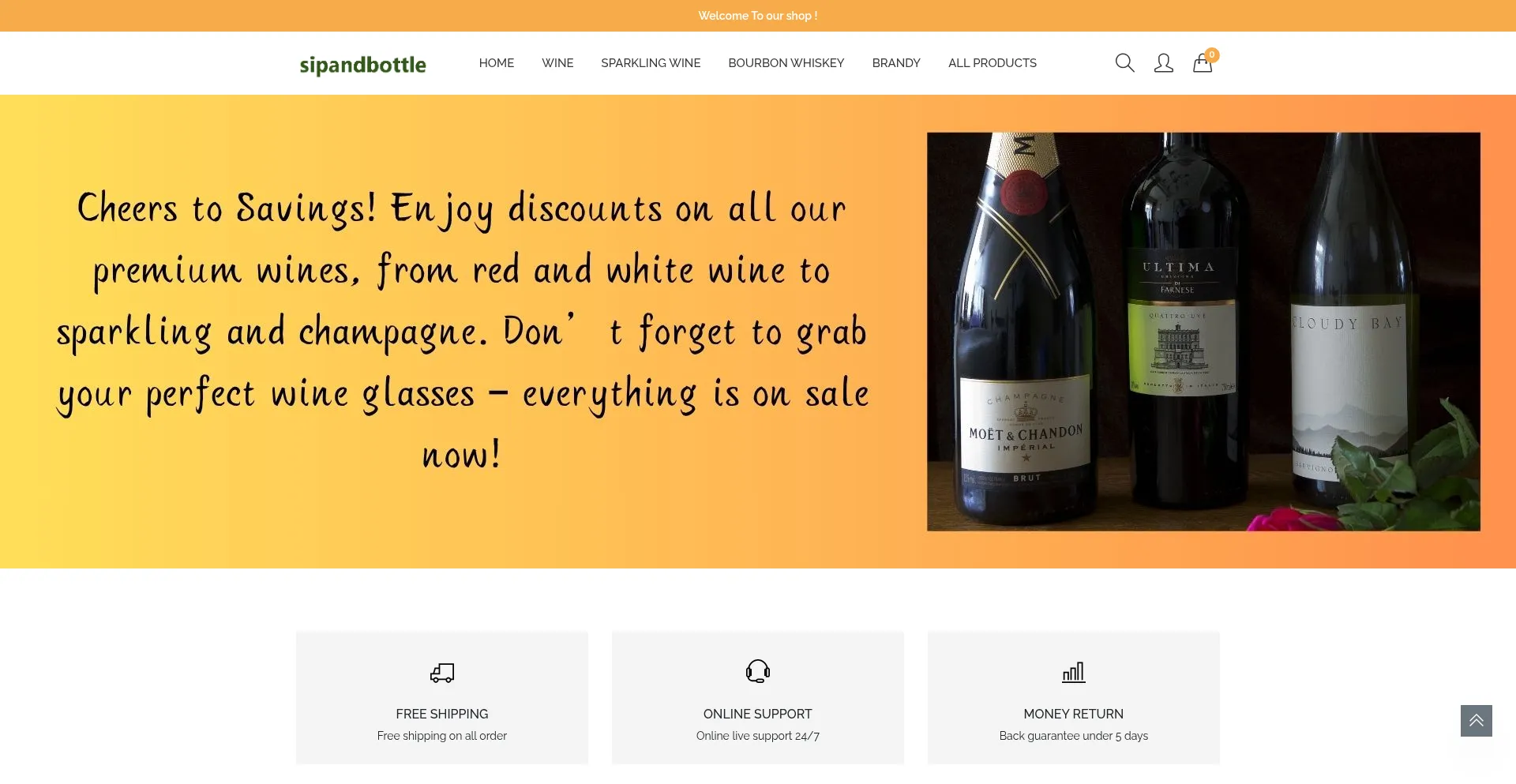The image size is (1516, 784).
Task: Open the shopping bag cart icon
Action: (1202, 63)
